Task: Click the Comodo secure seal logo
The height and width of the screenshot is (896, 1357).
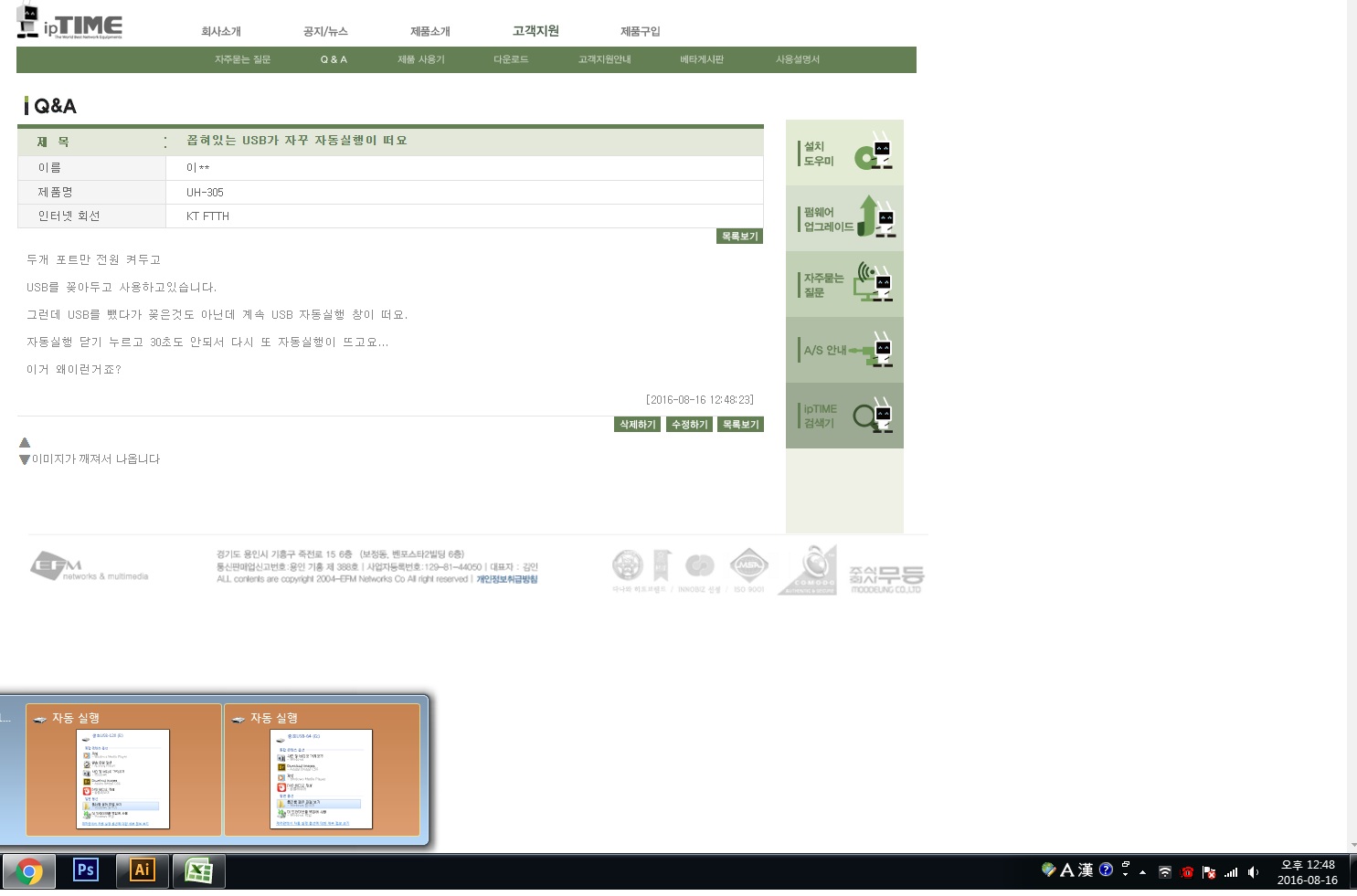Action: tap(808, 570)
